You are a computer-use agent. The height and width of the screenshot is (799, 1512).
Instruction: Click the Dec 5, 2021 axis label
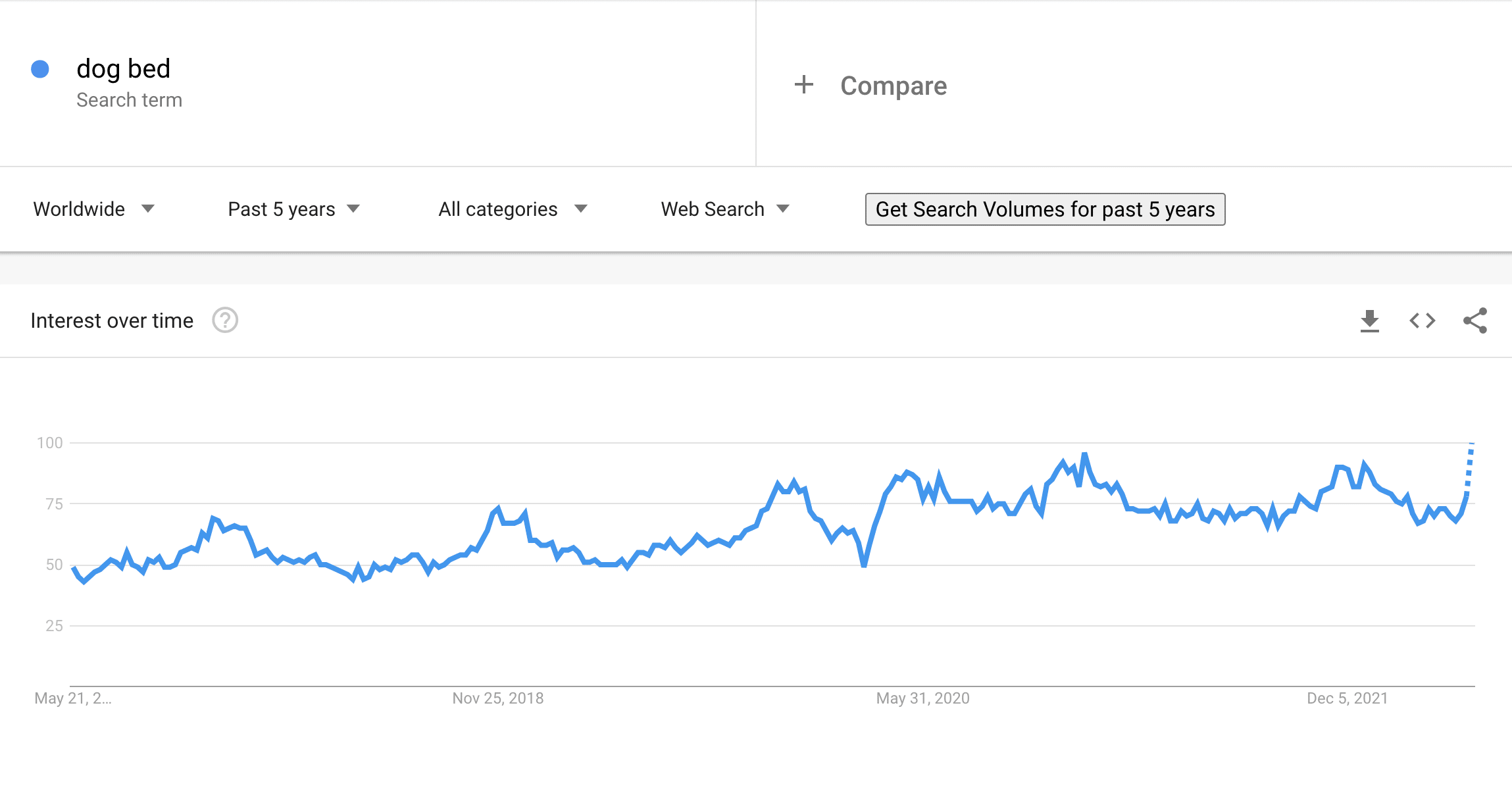point(1347,698)
